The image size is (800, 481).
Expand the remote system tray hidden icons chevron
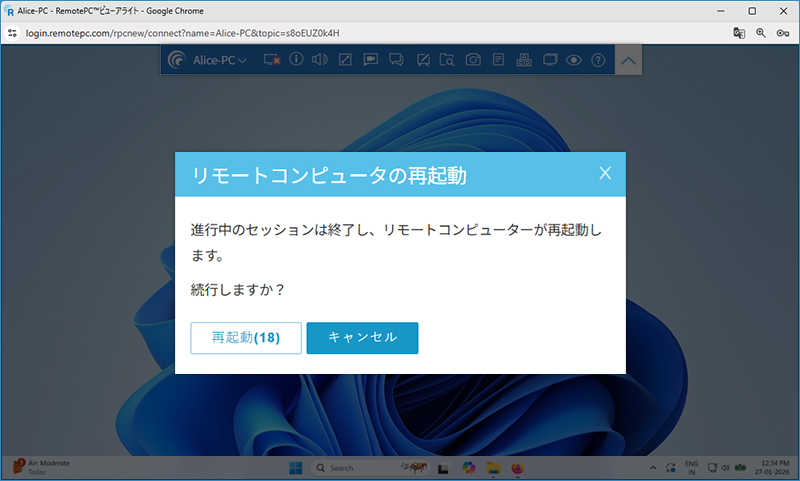pyautogui.click(x=653, y=468)
